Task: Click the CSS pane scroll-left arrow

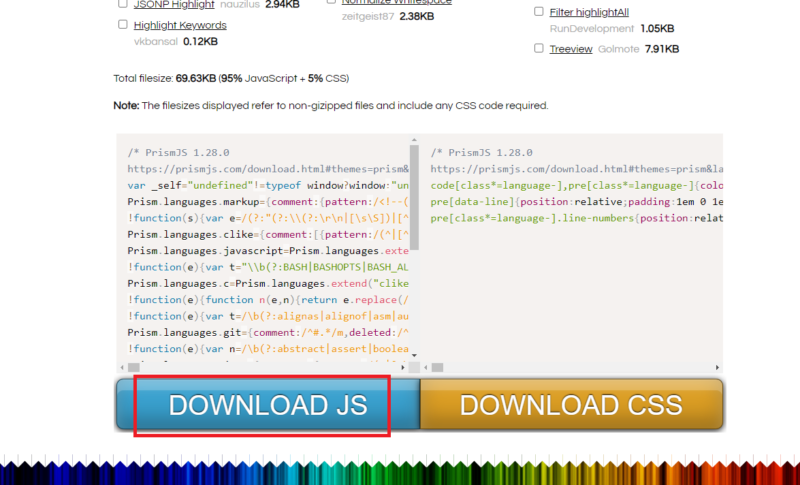Action: (x=426, y=367)
